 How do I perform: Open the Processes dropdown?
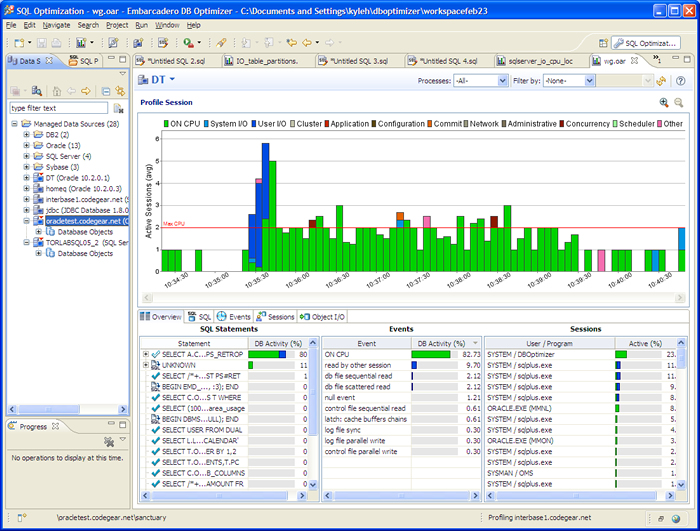click(x=481, y=80)
